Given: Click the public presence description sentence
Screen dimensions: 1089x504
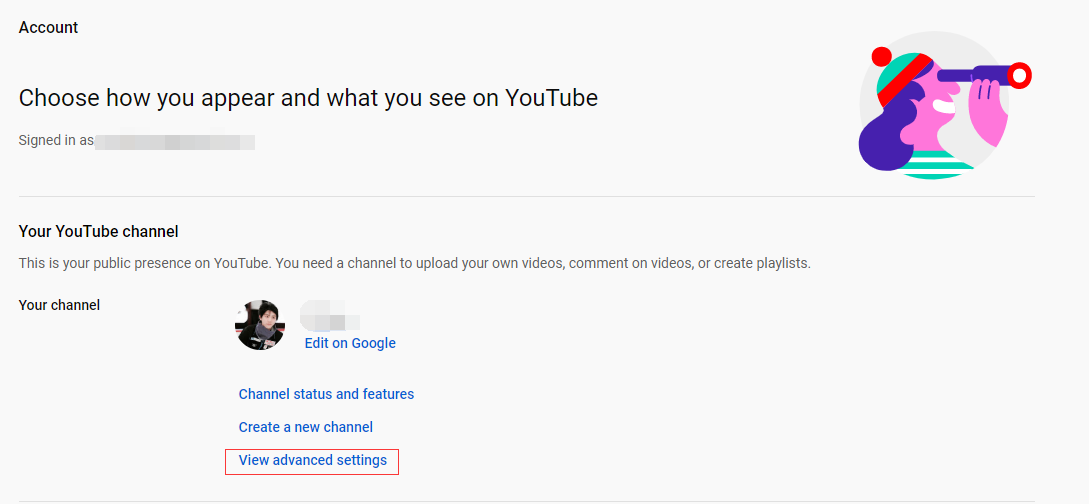Looking at the screenshot, I should click(x=415, y=264).
